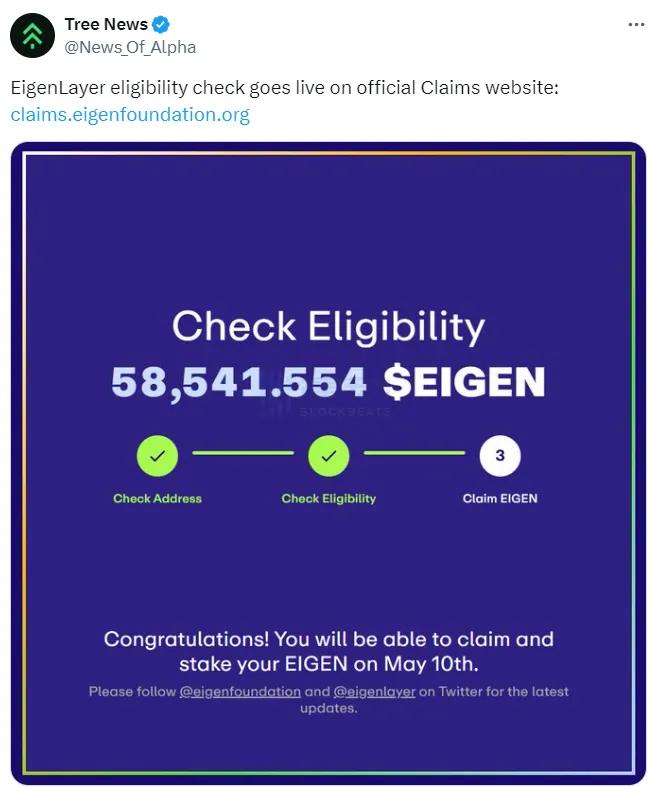Open the @eigenlayer Twitter link

tap(374, 692)
